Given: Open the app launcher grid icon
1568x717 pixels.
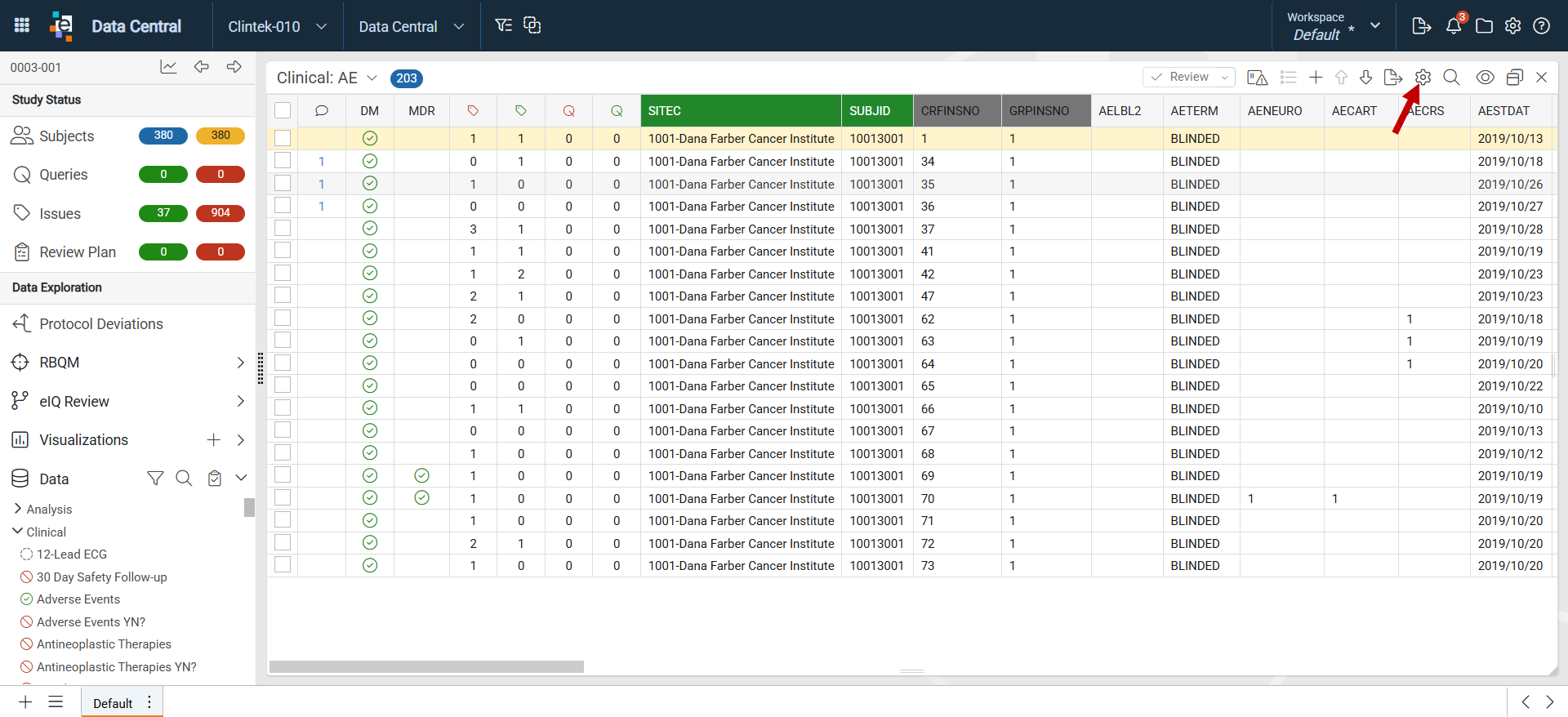Looking at the screenshot, I should click(x=22, y=25).
